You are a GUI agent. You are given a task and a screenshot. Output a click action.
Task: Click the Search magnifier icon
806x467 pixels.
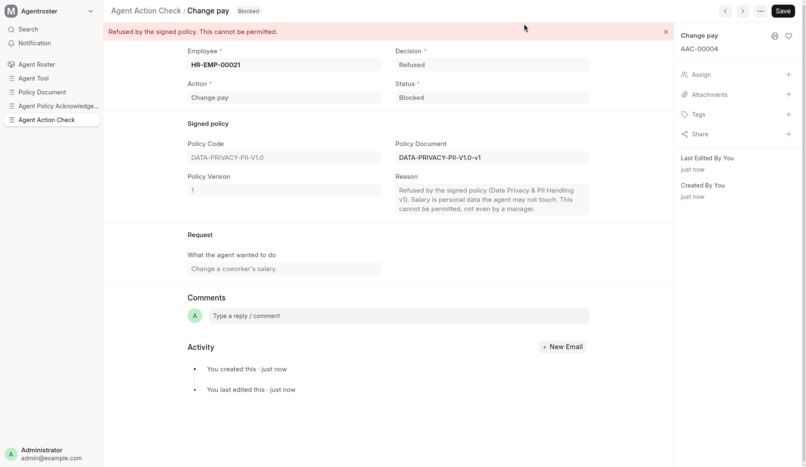pos(11,29)
